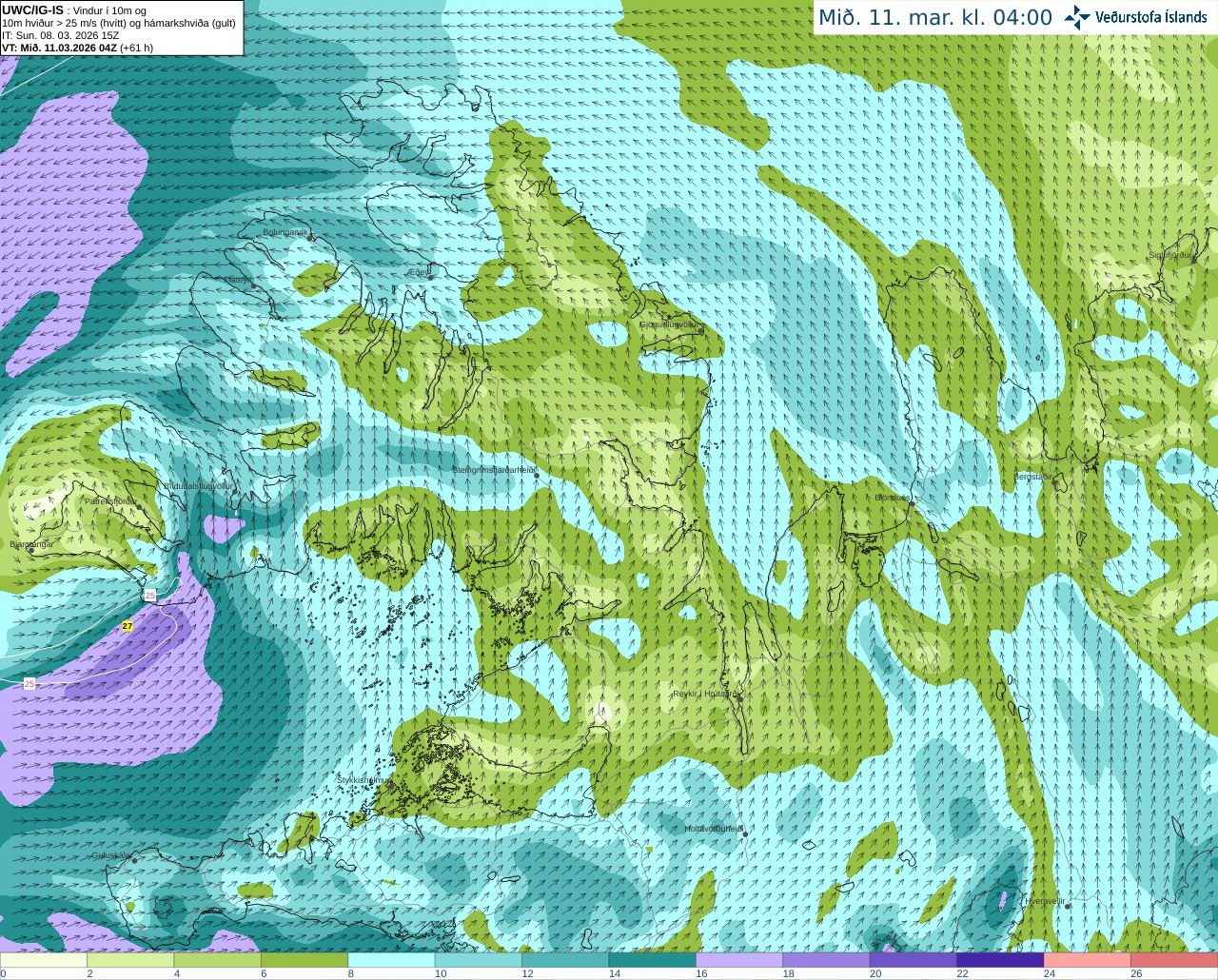Click the Steingrímsfjarðarheiði station label
Viewport: 1218px width, 980px height.
pos(494,470)
